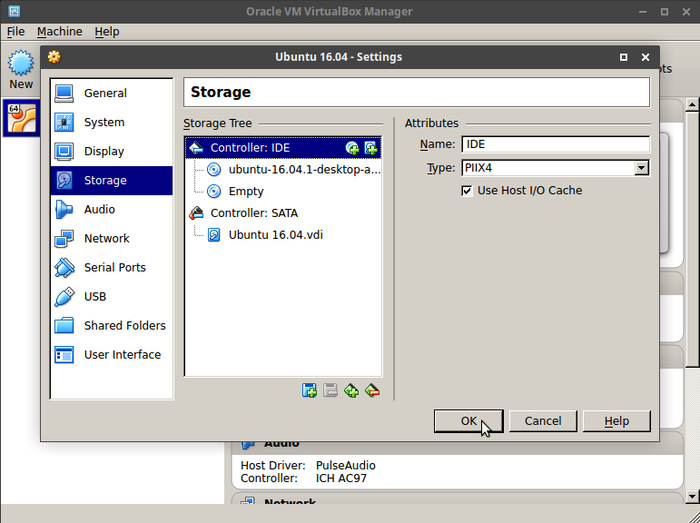
Task: Minimize the VirtualBox Manager window
Action: pyautogui.click(x=643, y=12)
